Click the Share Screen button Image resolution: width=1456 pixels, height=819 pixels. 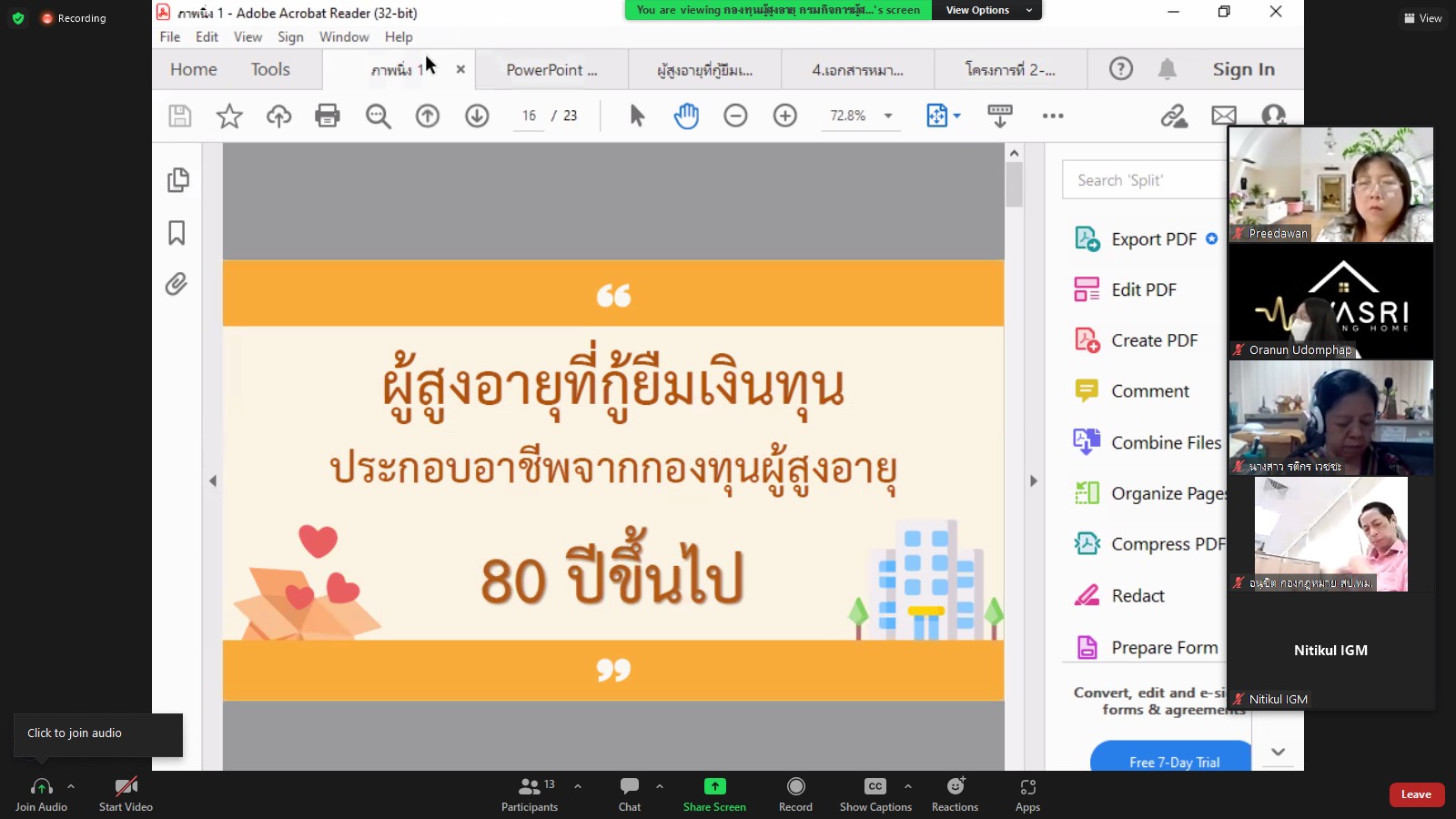coord(714,794)
